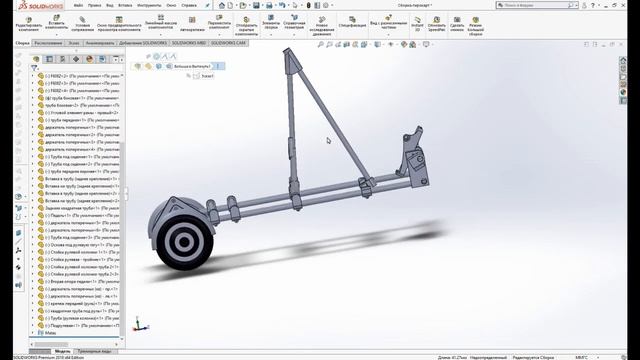Click Сделать снимок tool
This screenshot has height=360, width=640.
pyautogui.click(x=457, y=24)
